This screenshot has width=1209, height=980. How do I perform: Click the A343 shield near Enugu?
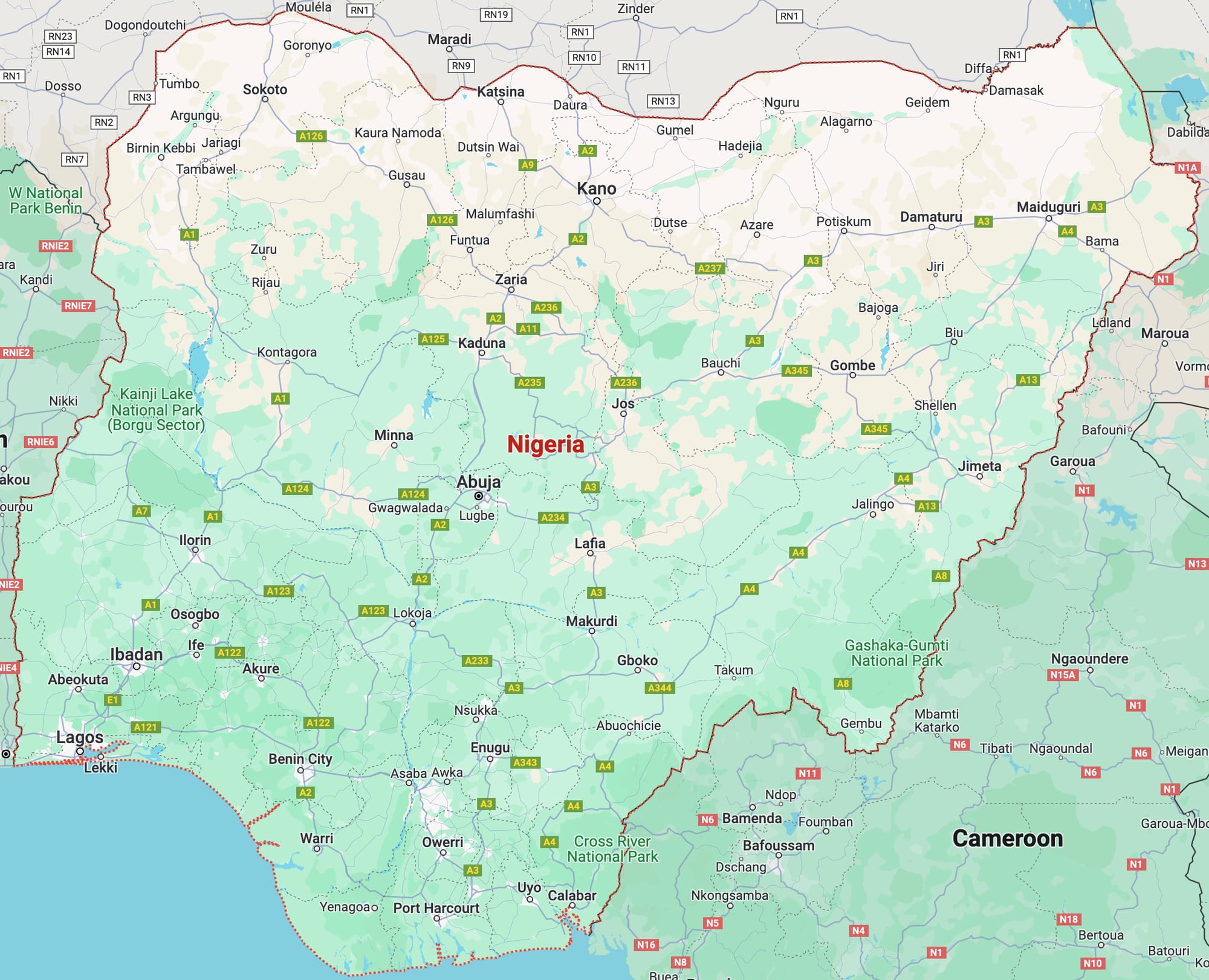click(x=525, y=762)
